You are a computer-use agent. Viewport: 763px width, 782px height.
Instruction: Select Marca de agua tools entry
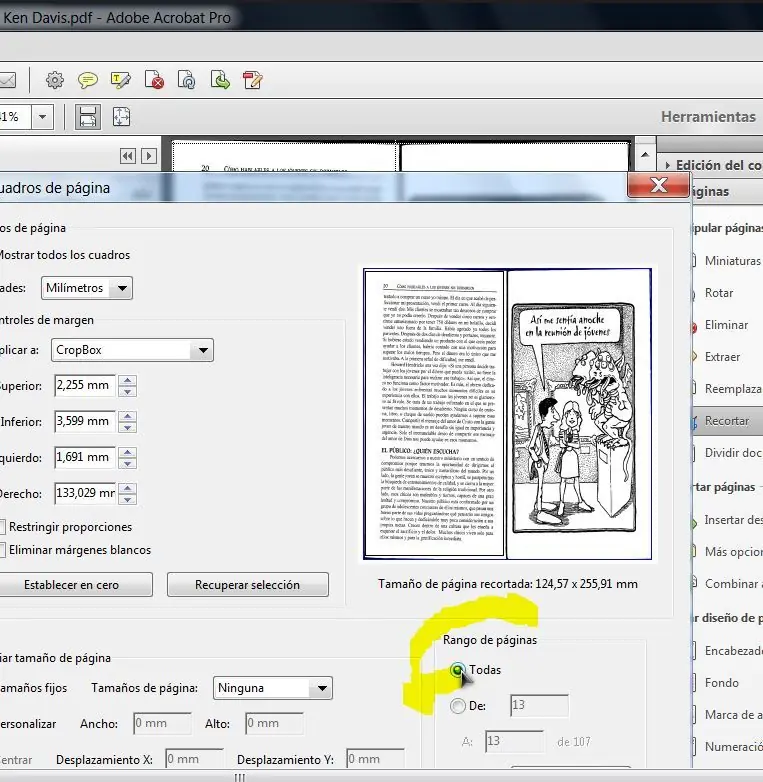coord(728,715)
